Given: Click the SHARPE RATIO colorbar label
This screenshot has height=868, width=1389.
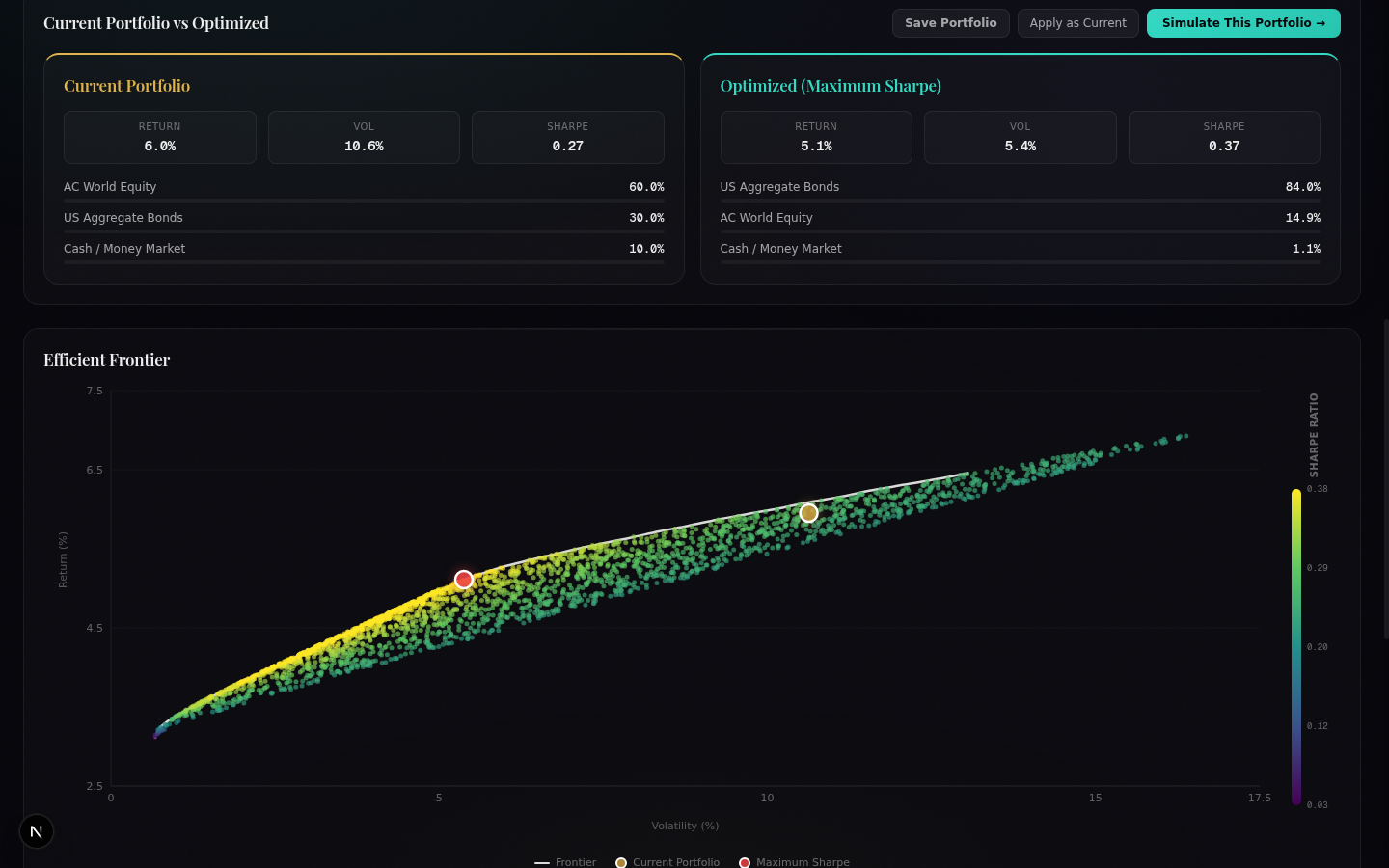Looking at the screenshot, I should [x=1314, y=435].
